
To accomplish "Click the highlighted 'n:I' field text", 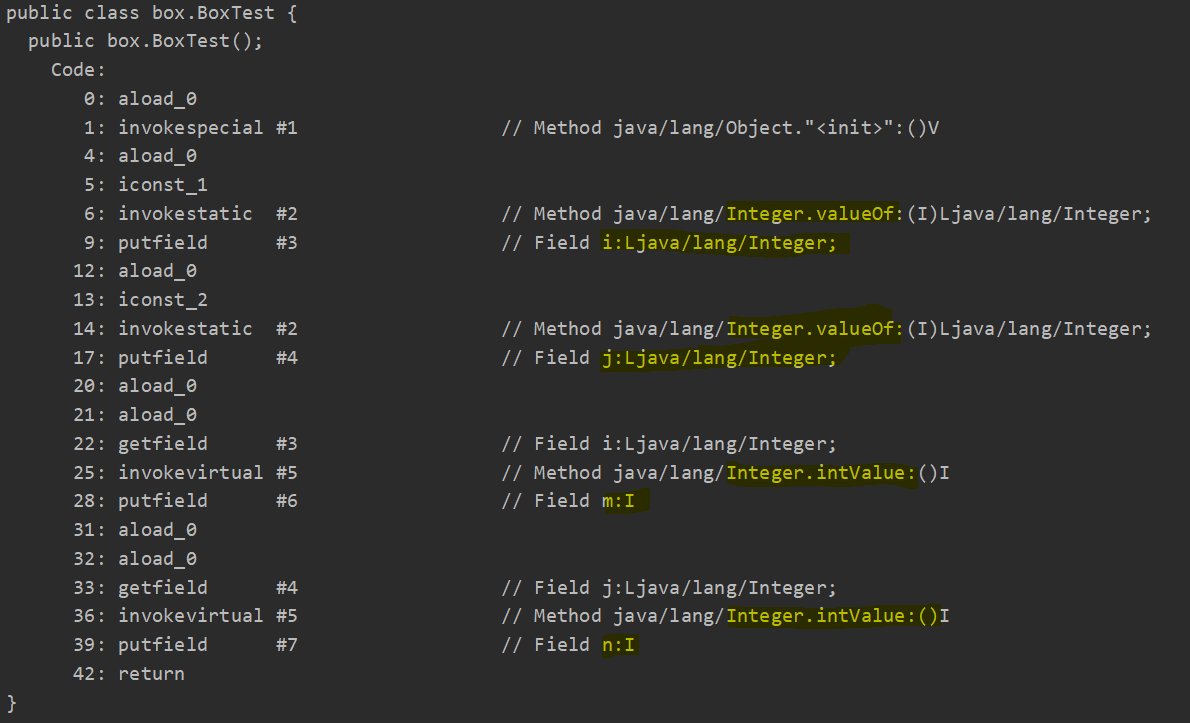I will coord(619,645).
